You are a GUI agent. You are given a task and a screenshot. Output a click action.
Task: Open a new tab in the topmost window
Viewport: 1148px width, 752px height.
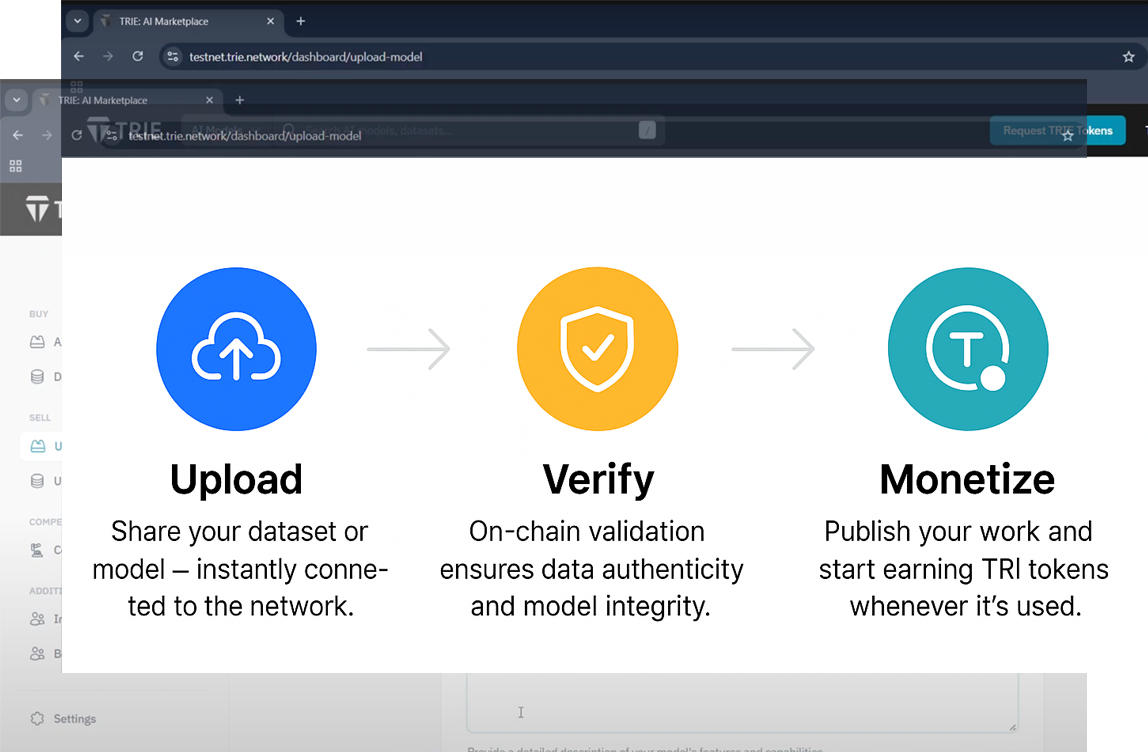click(301, 21)
